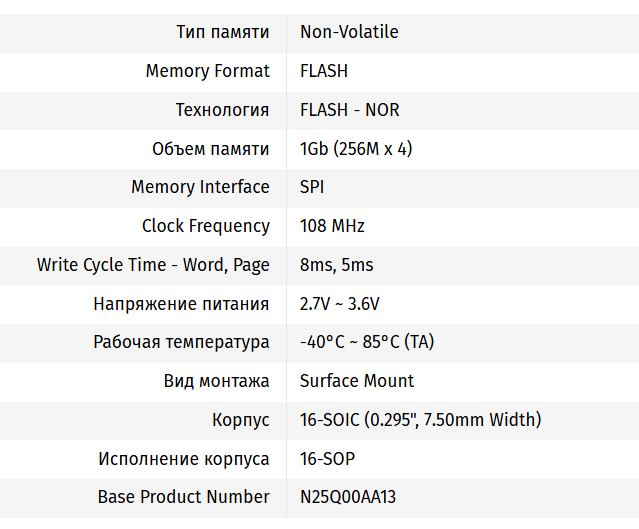Select the '8ms, 5ms' value
This screenshot has width=639, height=529.
pyautogui.click(x=337, y=265)
